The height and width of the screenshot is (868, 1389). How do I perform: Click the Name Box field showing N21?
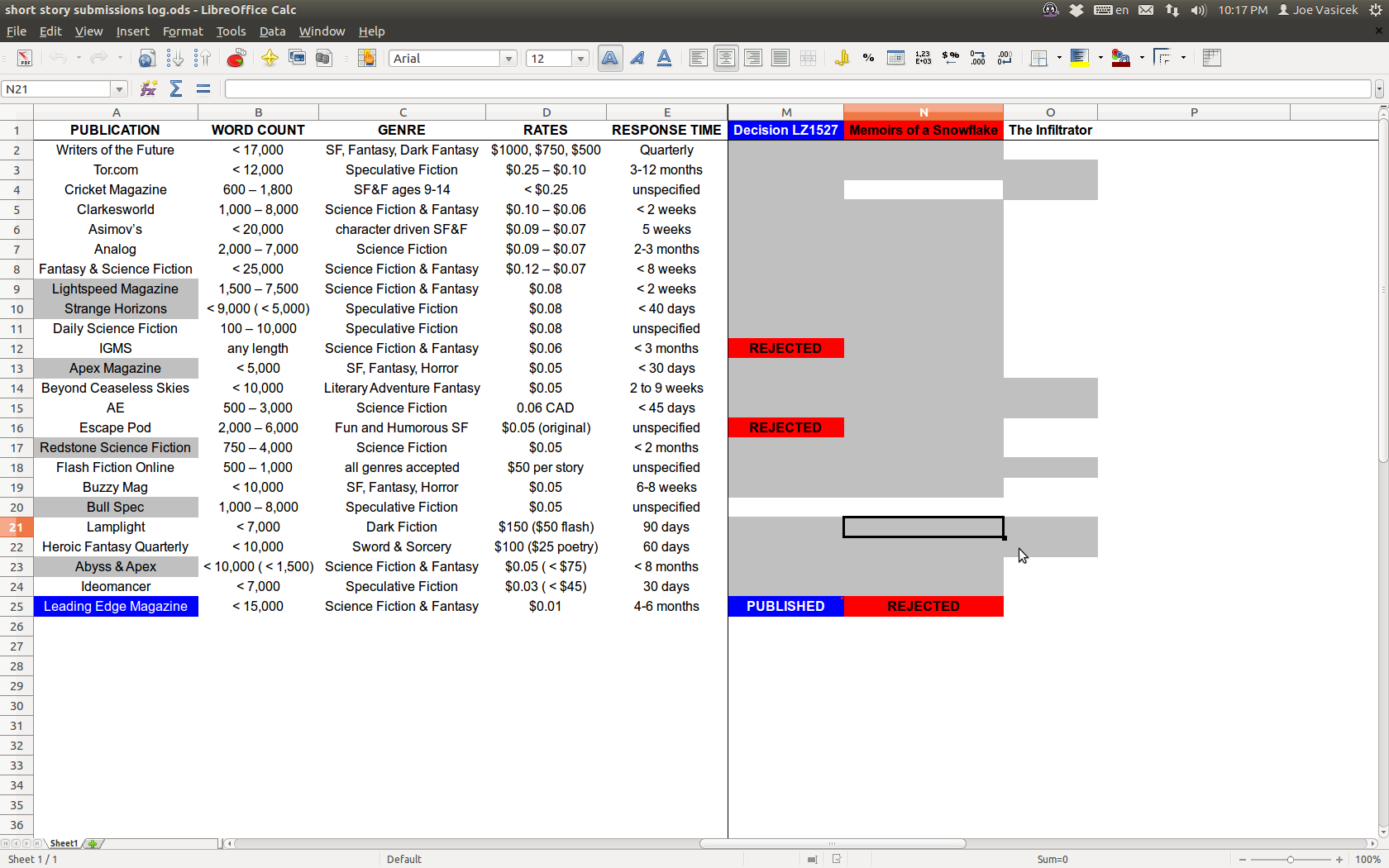point(56,88)
